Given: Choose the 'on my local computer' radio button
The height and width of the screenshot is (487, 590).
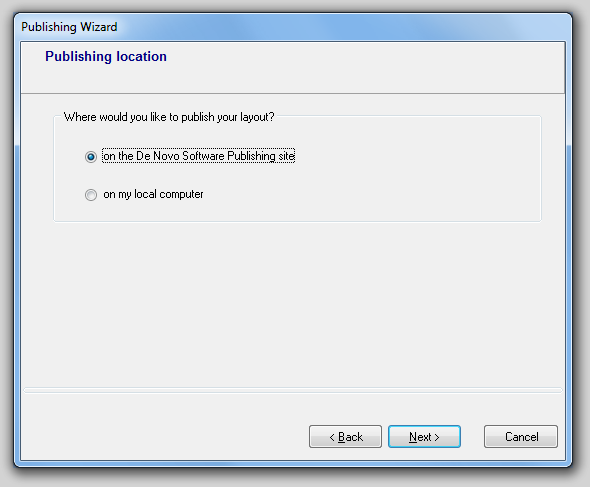Looking at the screenshot, I should coord(91,195).
